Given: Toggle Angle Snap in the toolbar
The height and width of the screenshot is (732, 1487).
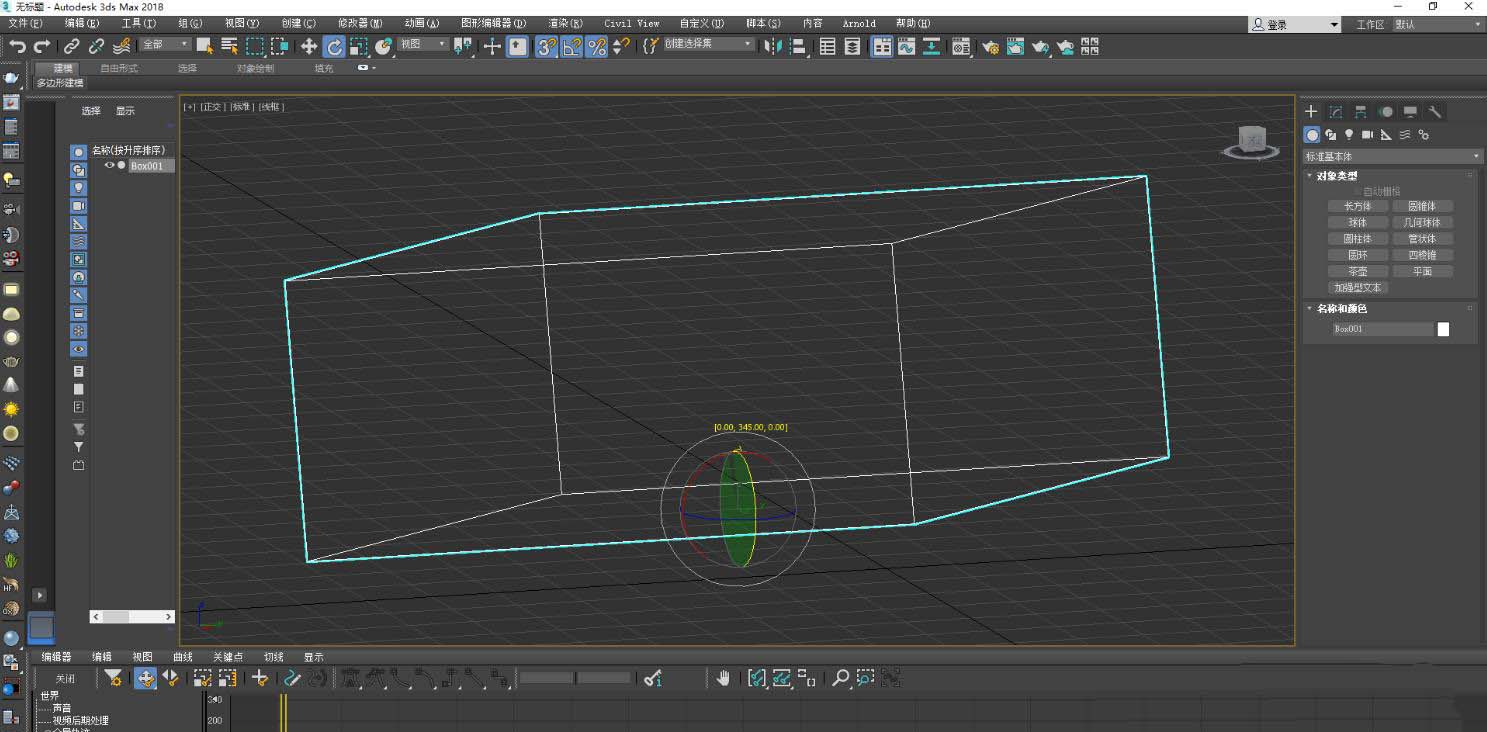Looking at the screenshot, I should 571,46.
